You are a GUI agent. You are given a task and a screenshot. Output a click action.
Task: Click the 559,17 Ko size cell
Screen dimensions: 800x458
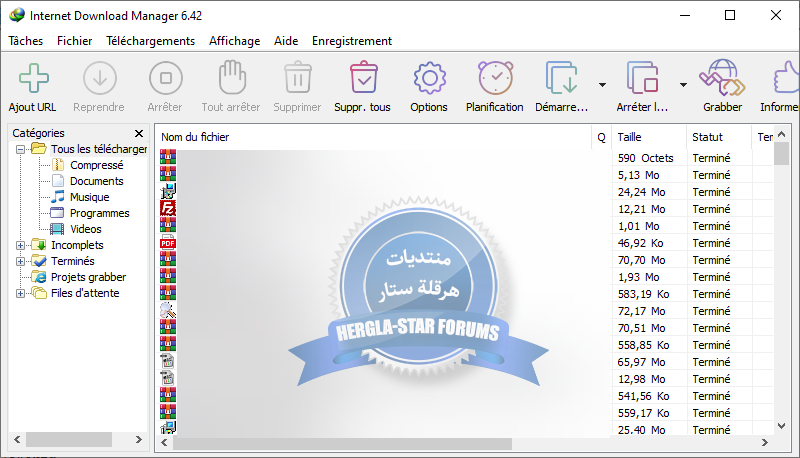click(643, 413)
